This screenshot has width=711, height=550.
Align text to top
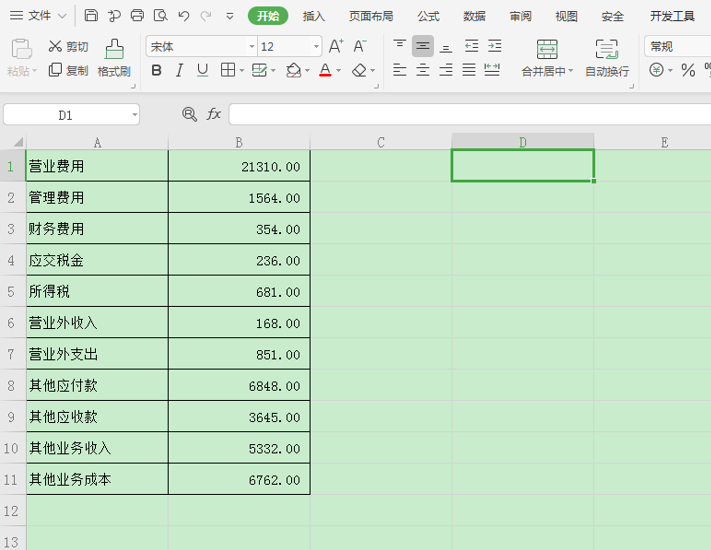tap(399, 46)
